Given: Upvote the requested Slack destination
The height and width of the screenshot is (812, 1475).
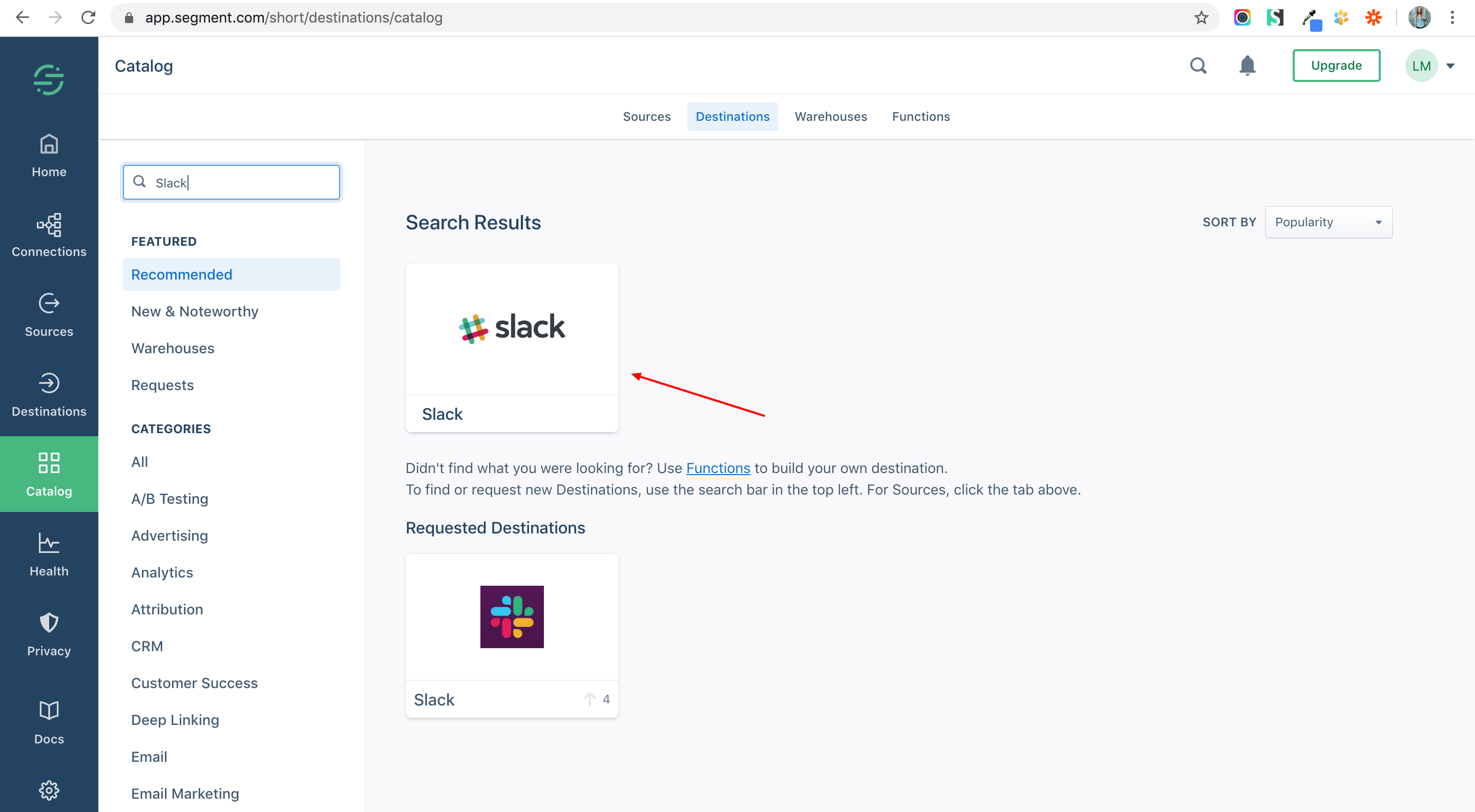Looking at the screenshot, I should [x=590, y=699].
